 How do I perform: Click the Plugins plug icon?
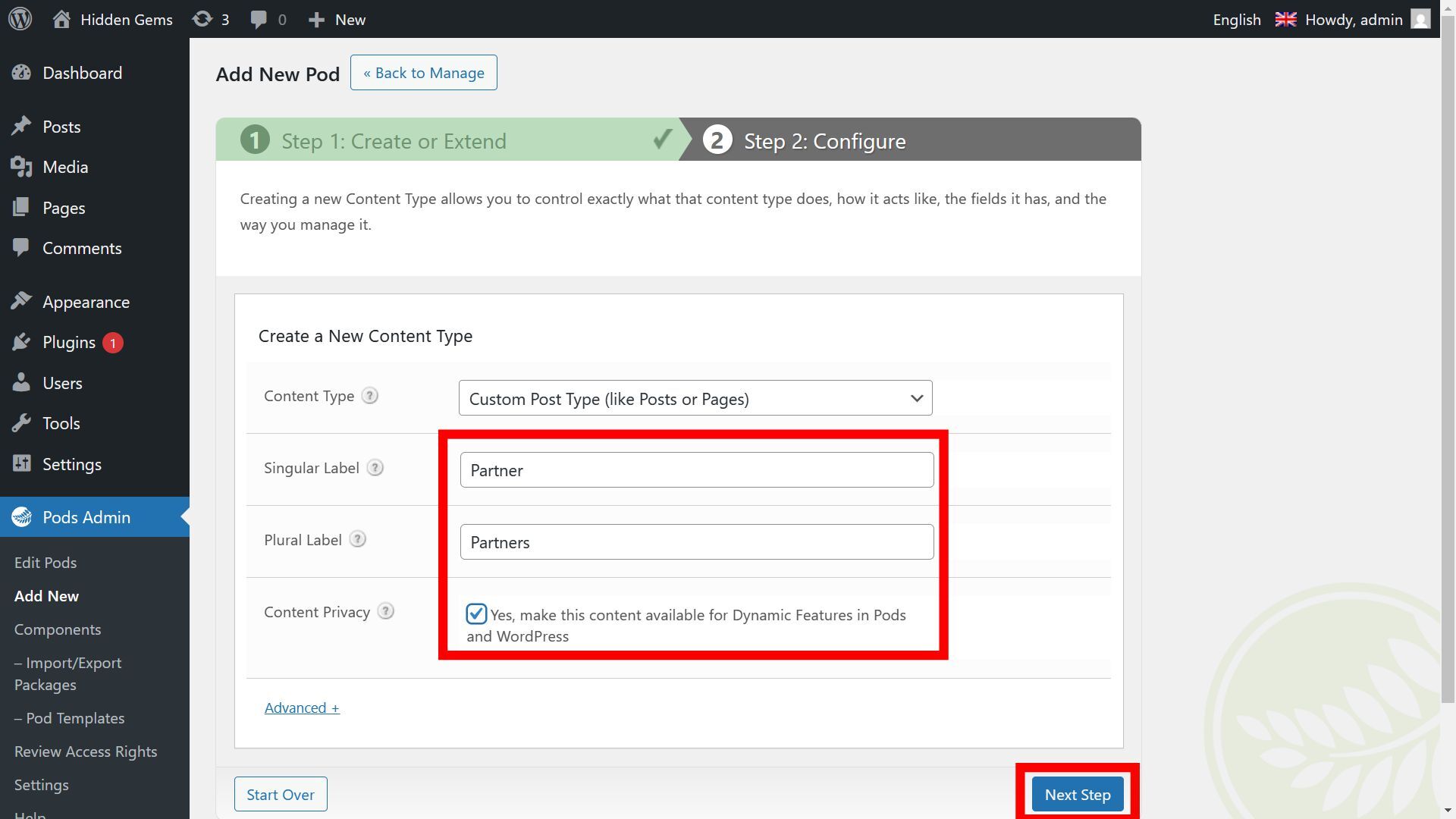[21, 343]
